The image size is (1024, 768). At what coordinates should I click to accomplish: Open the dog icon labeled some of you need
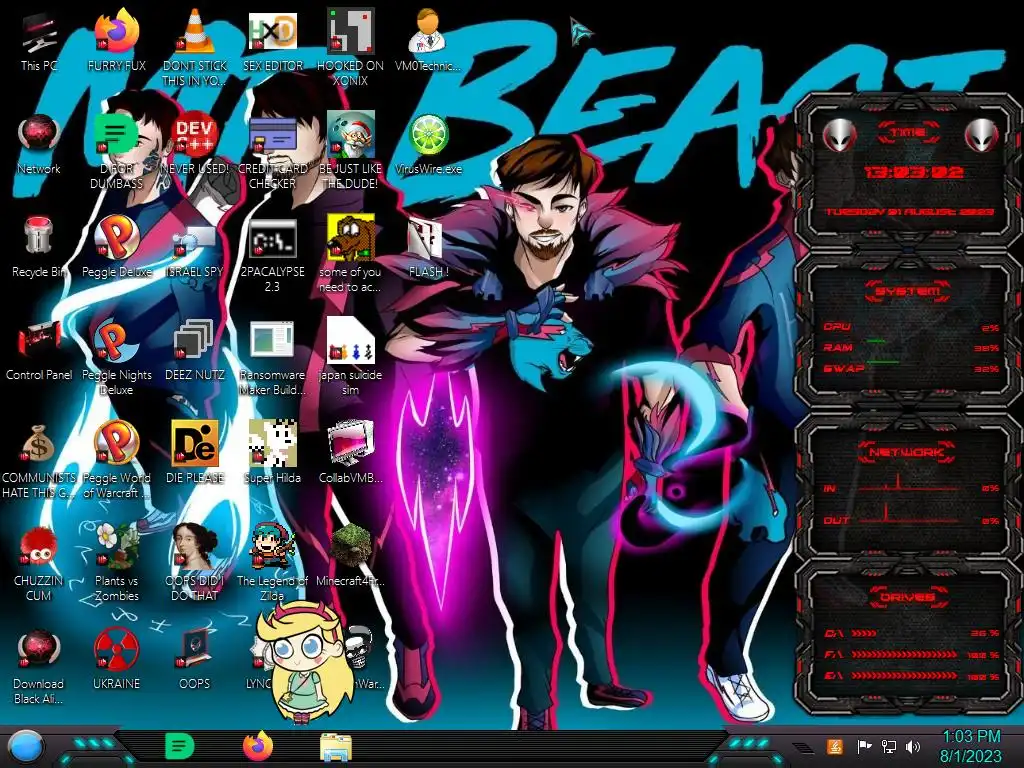tap(350, 238)
